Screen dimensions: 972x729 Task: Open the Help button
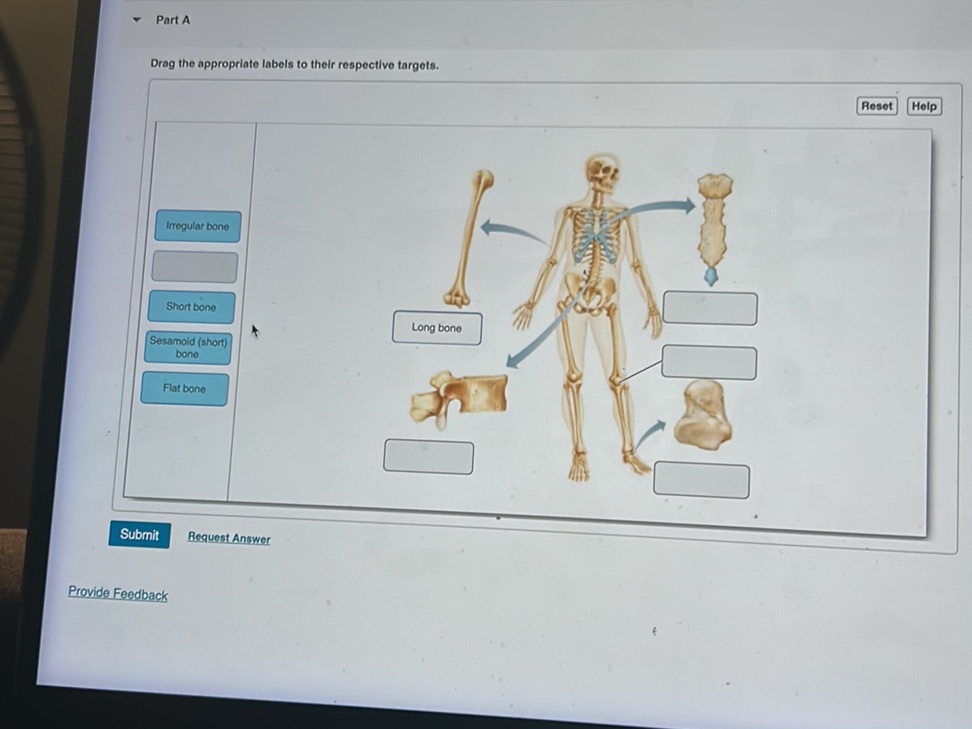924,106
